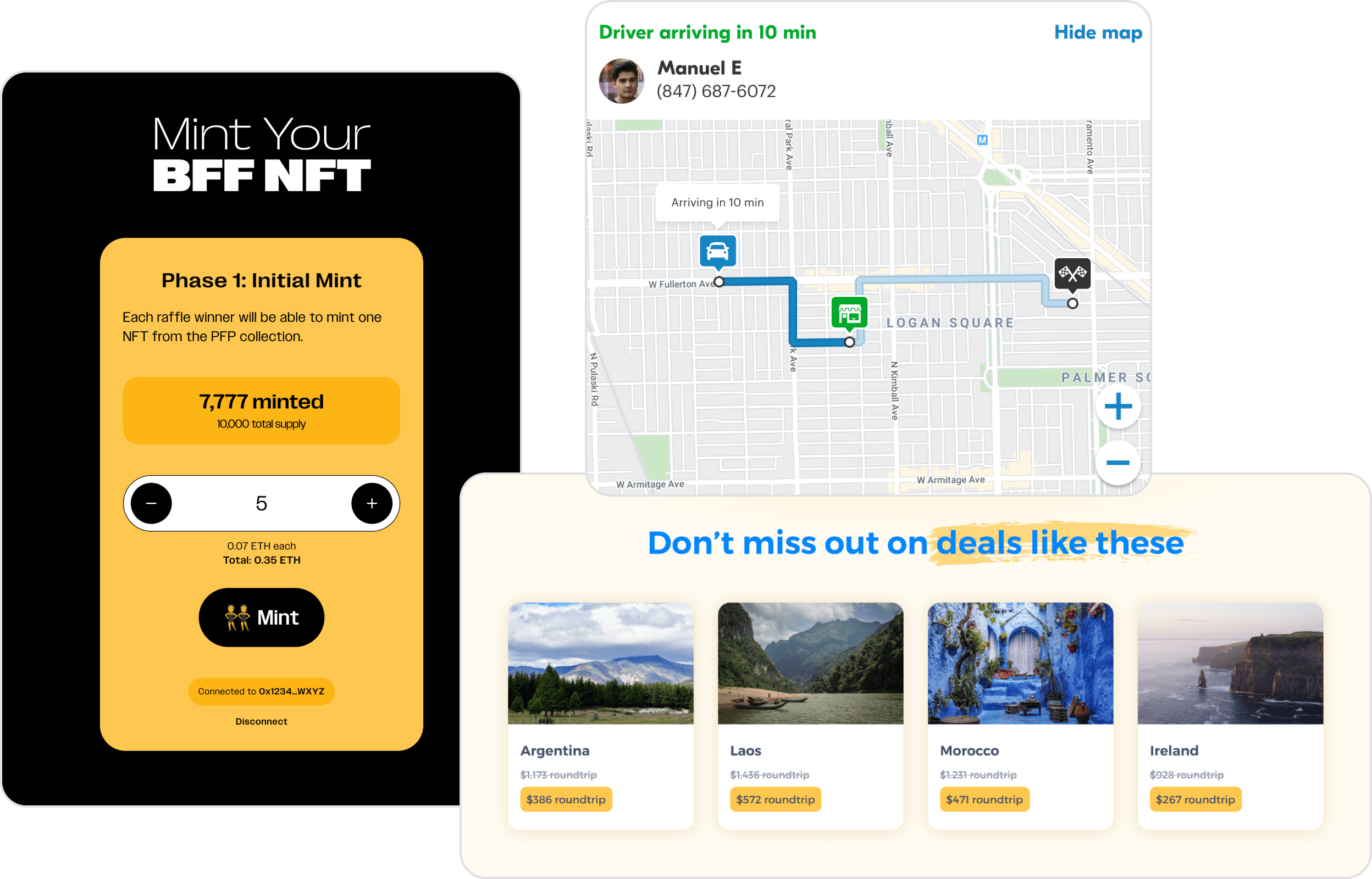Screen dimensions: 1372x879
Task: Call driver number (847) 687-6072
Action: pos(716,91)
